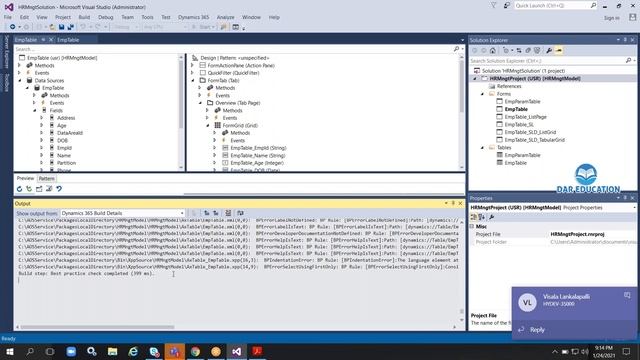The width and height of the screenshot is (640, 360).
Task: Collapse the Data Sources node
Action: coord(20,80)
